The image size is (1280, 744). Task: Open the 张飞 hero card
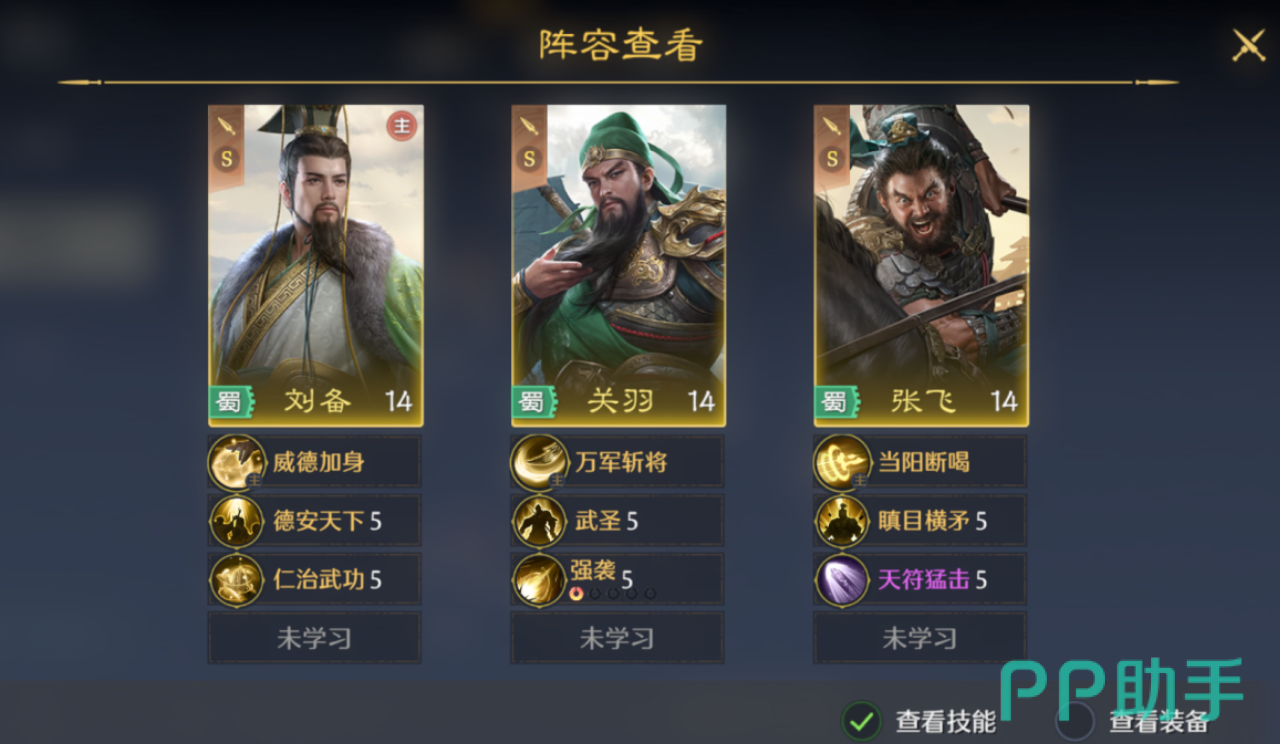point(921,265)
